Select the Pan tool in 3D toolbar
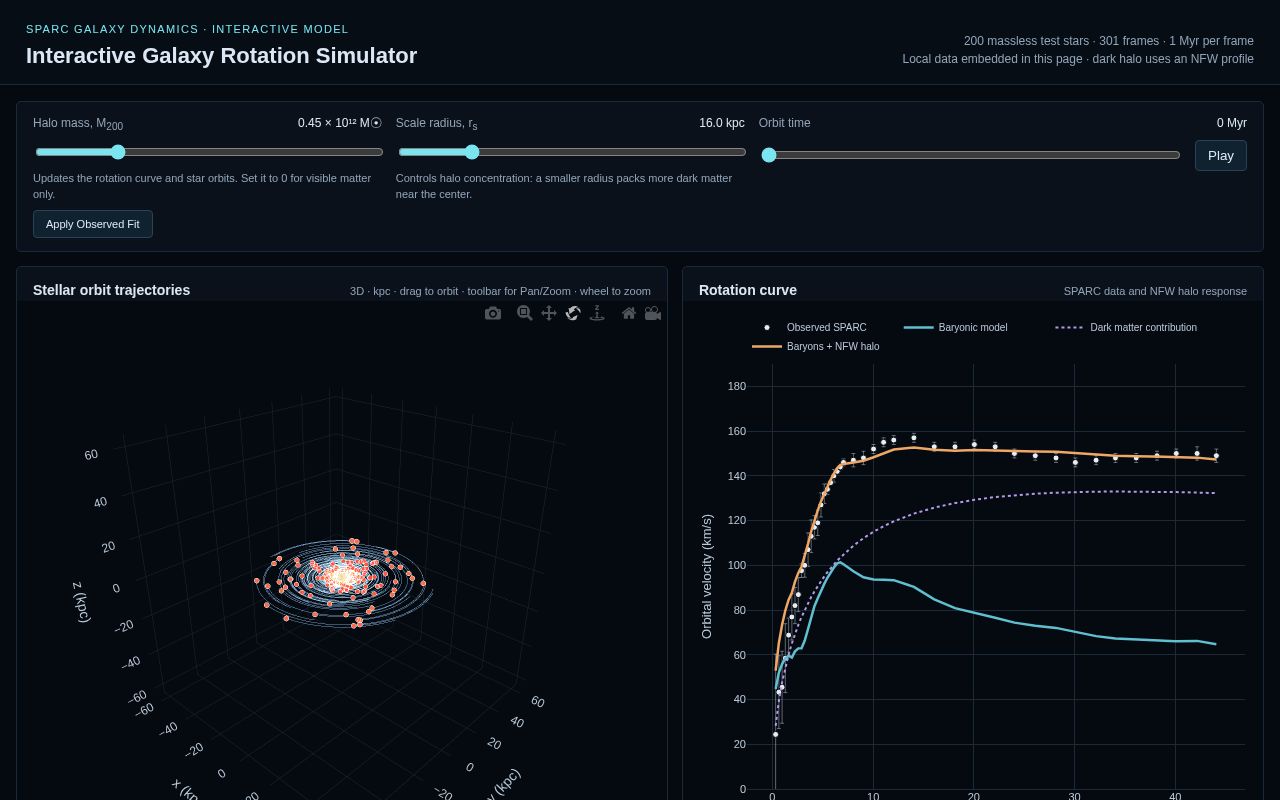The height and width of the screenshot is (800, 1280). coord(549,313)
